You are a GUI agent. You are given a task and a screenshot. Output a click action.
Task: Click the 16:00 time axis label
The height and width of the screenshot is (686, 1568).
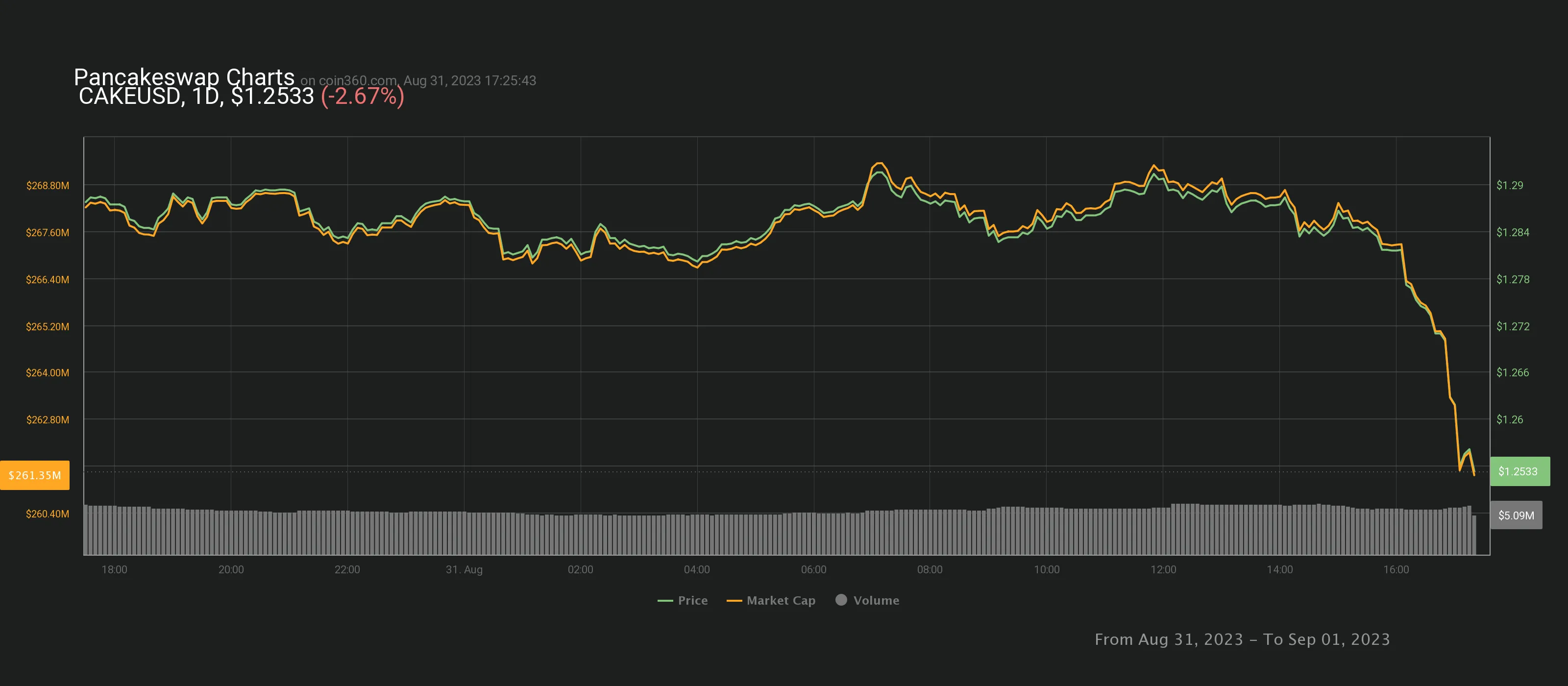[1396, 569]
